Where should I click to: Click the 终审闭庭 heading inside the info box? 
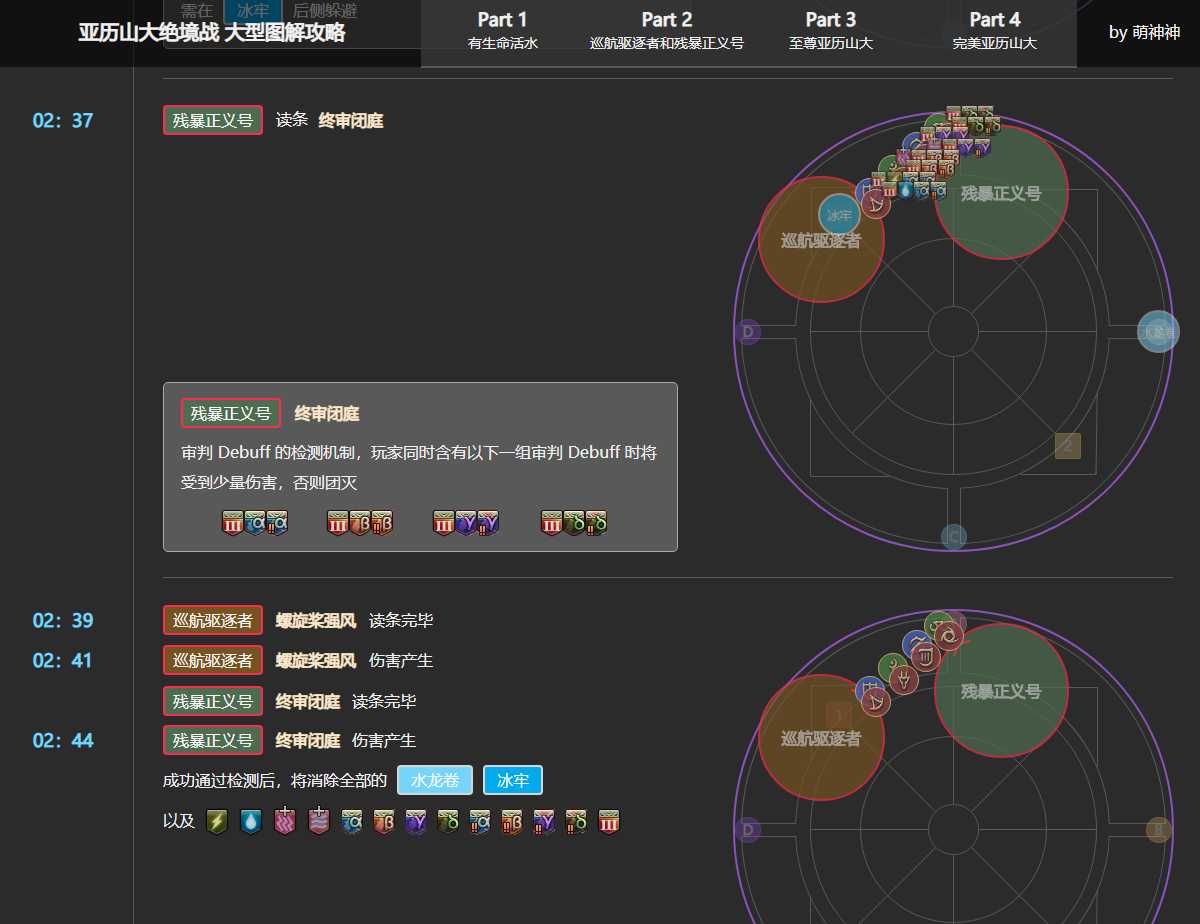tap(327, 413)
